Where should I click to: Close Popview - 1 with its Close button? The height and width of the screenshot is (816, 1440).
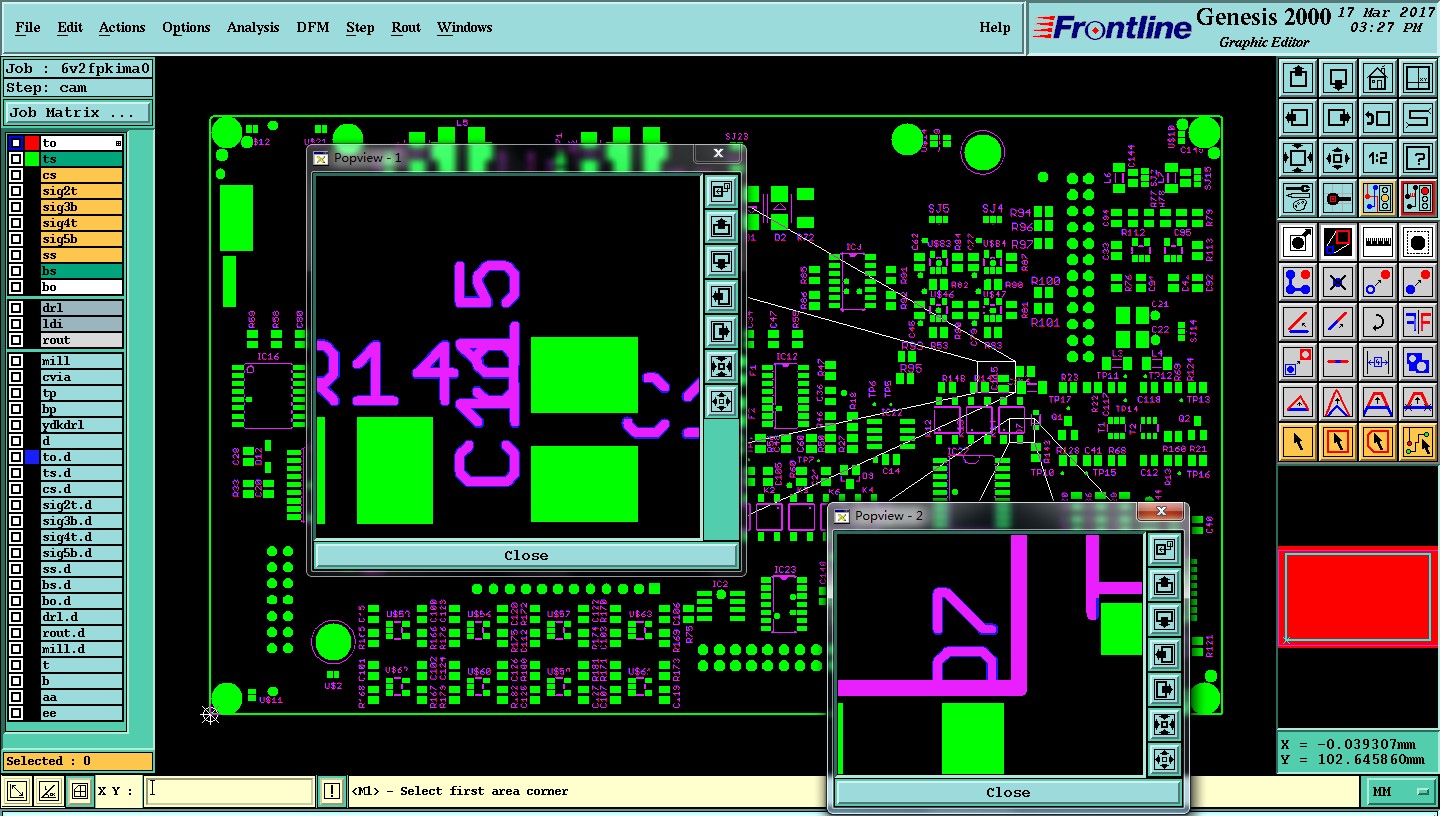[x=526, y=555]
